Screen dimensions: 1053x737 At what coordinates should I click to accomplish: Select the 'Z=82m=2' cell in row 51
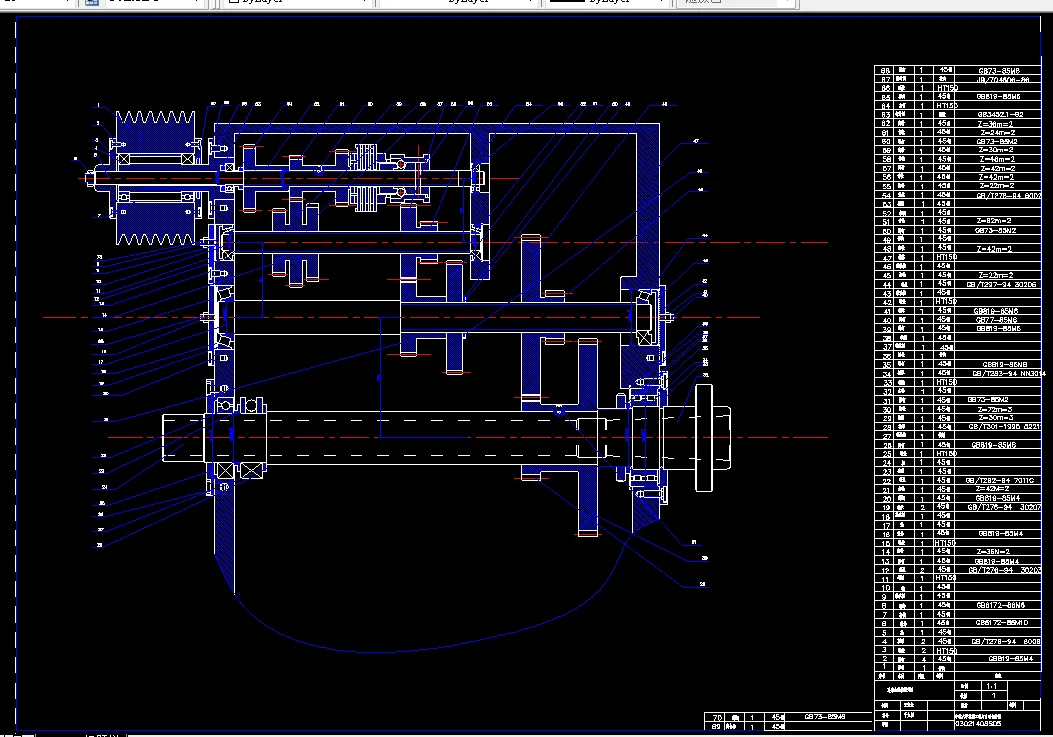[x=995, y=221]
